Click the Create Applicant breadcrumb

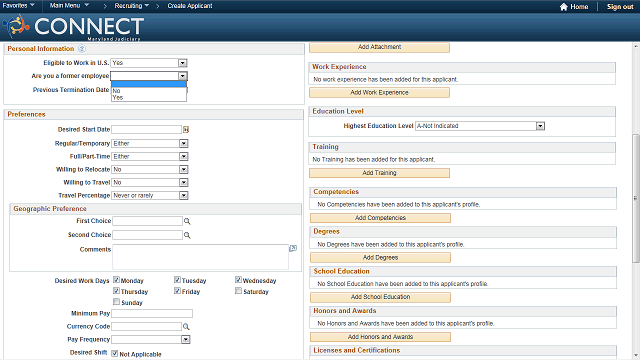point(190,6)
